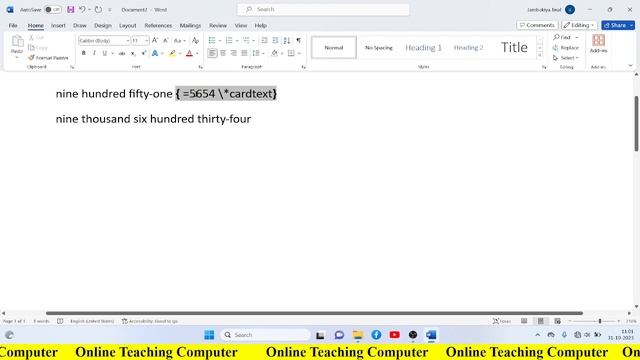The height and width of the screenshot is (360, 640).
Task: Click the Bullets list icon
Action: 212,40
